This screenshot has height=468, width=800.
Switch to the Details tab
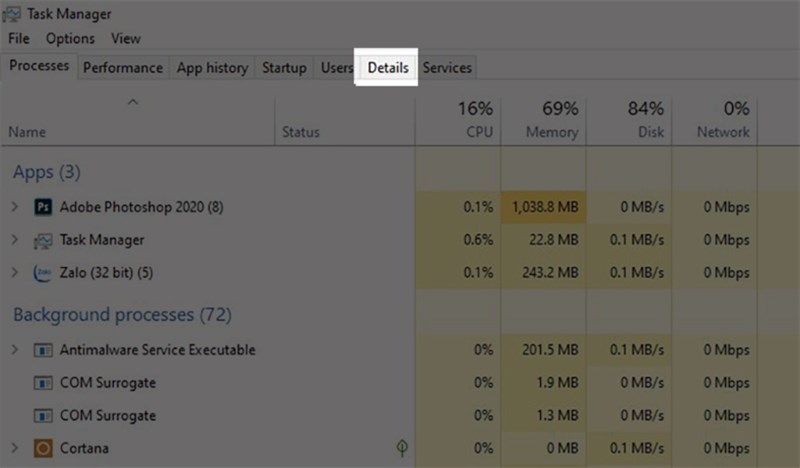[388, 67]
